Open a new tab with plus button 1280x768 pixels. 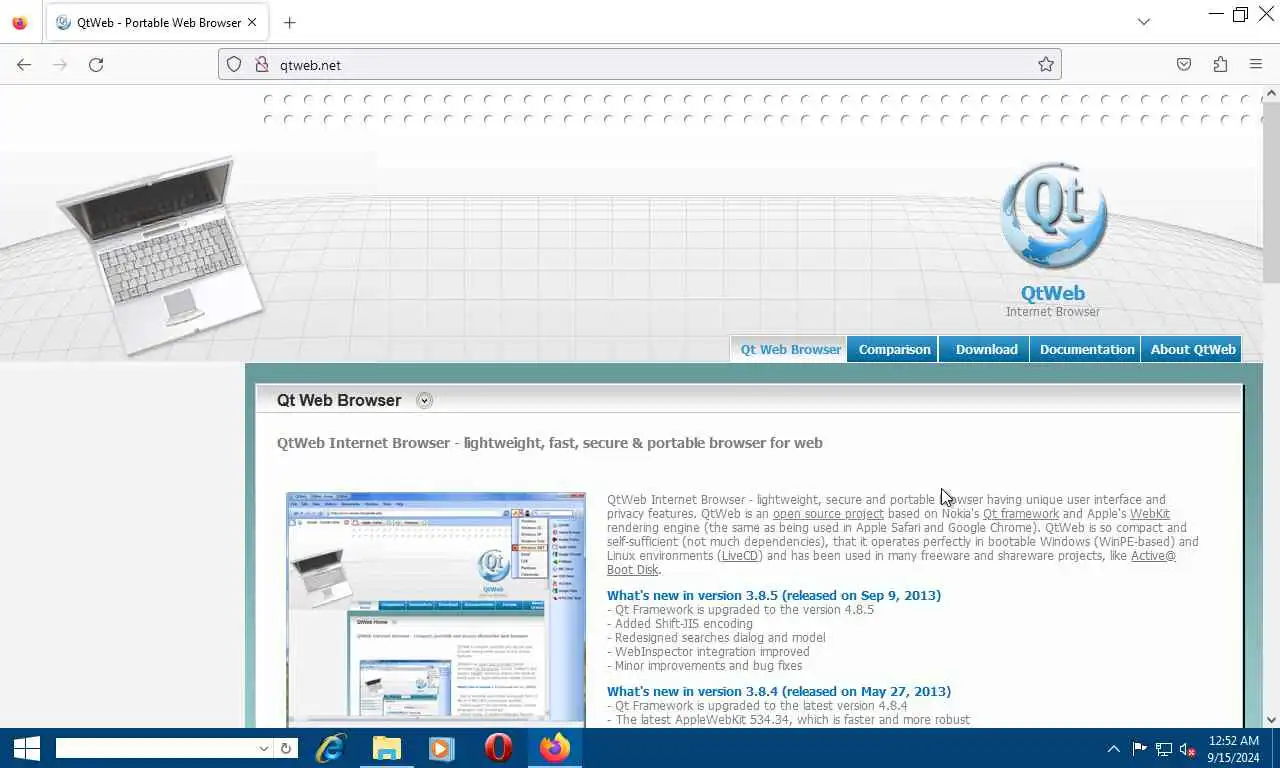(x=289, y=22)
